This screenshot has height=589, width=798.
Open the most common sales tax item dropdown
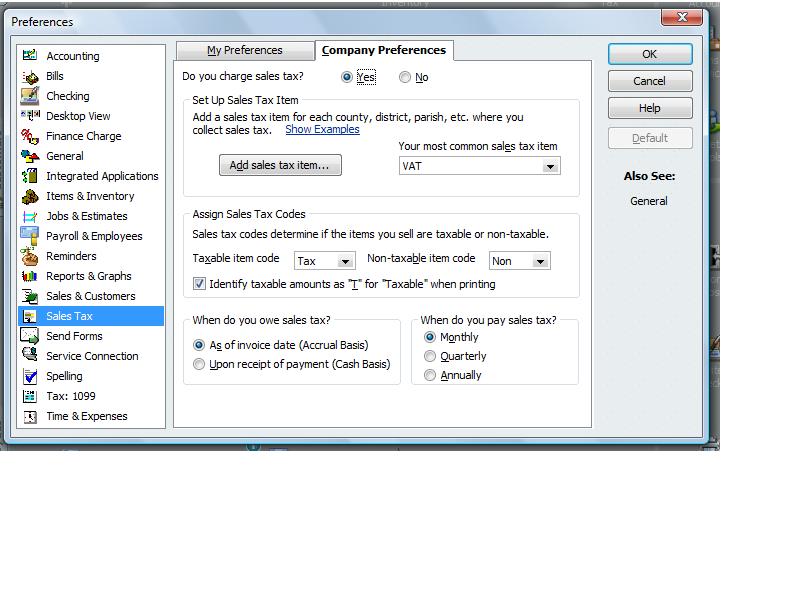(x=550, y=166)
